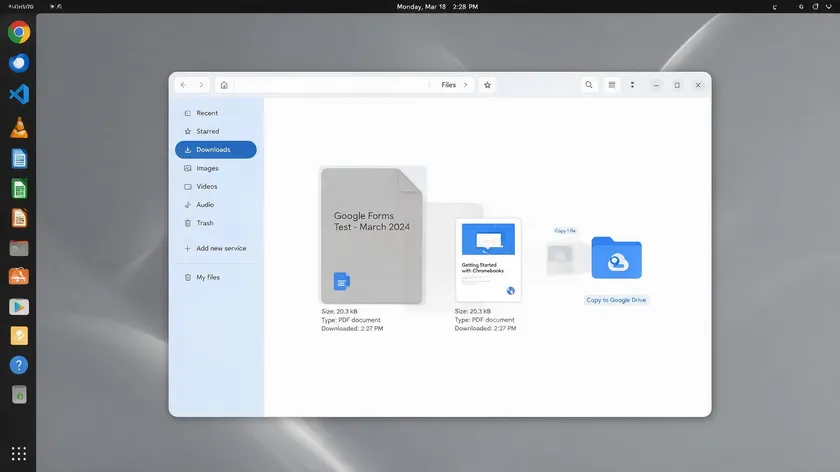The height and width of the screenshot is (472, 840).
Task: Click the Files path label
Action: 448,85
